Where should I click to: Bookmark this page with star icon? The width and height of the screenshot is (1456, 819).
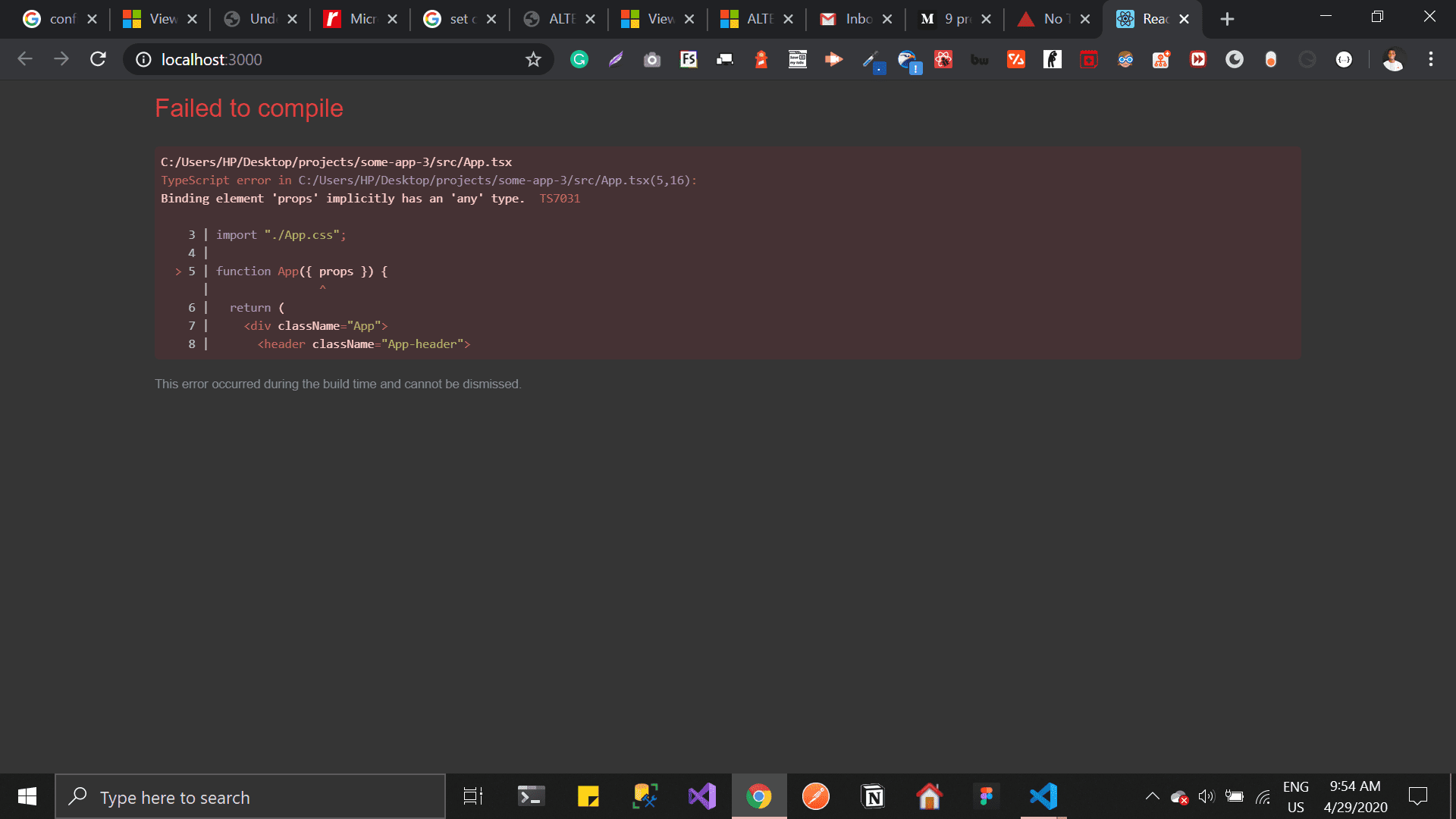click(533, 59)
